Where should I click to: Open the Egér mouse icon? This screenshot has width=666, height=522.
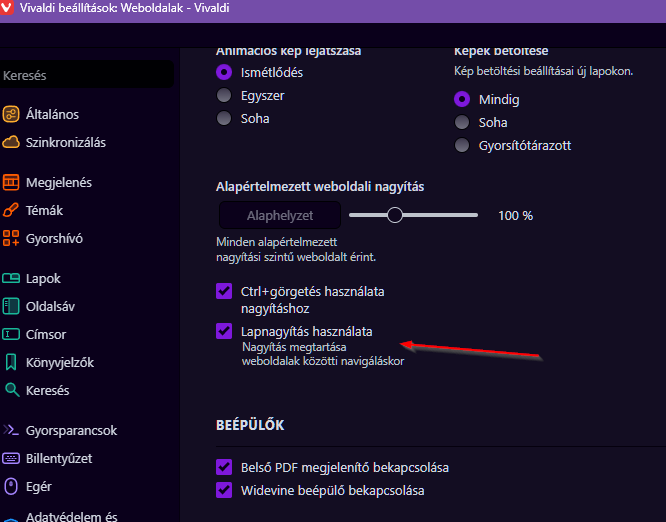[11, 486]
